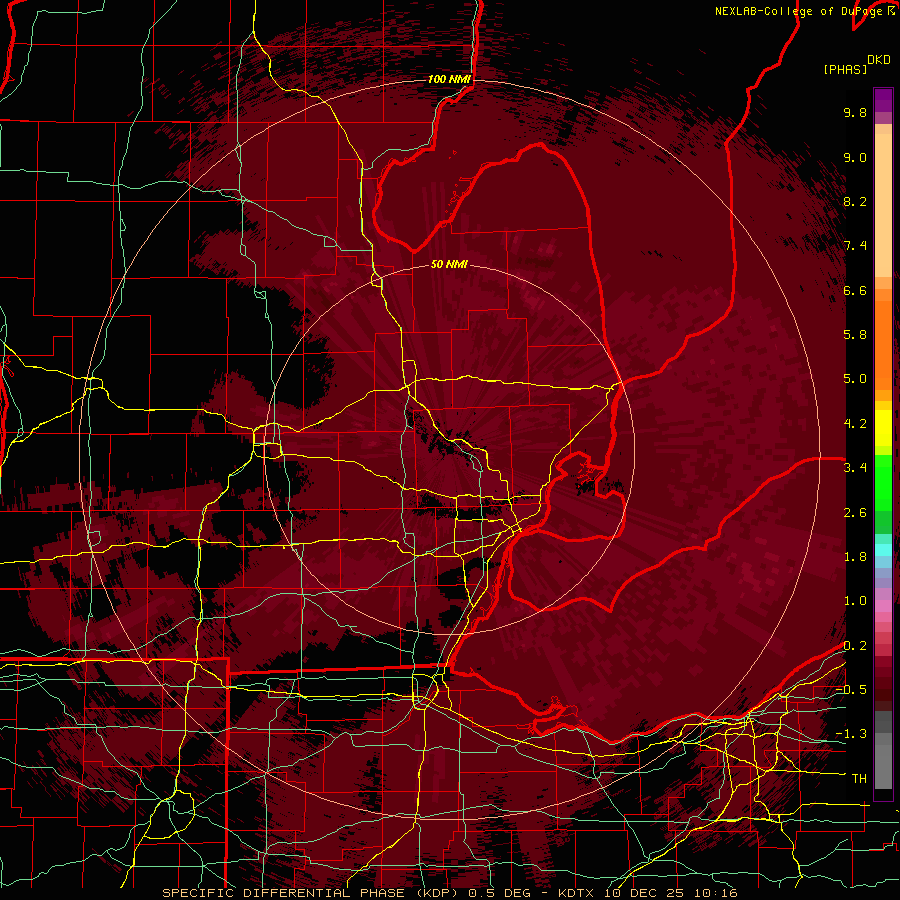Click the 0.2 value on the color scale

tap(855, 646)
